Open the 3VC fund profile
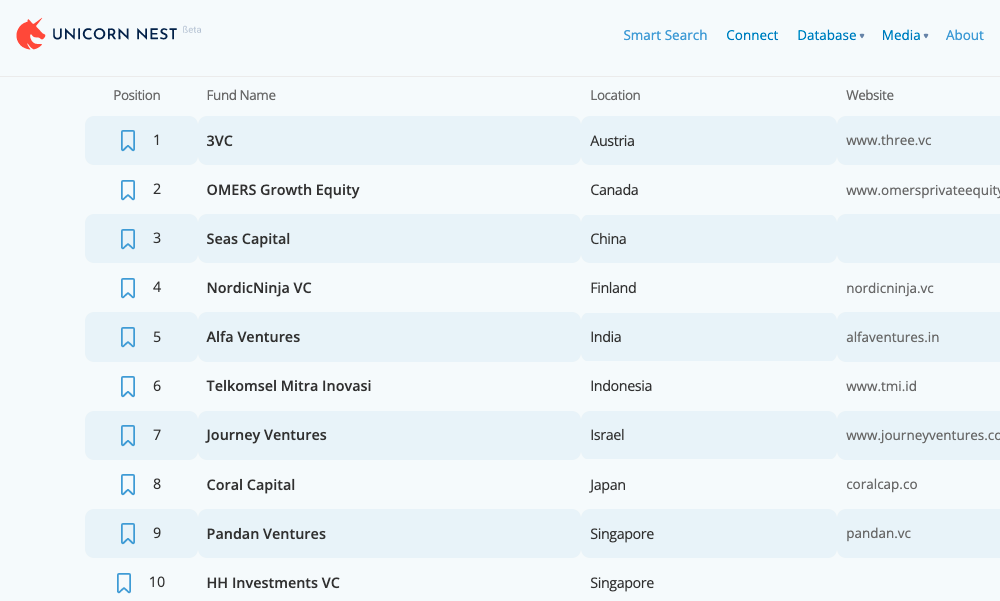Viewport: 1000px width, 601px height. pyautogui.click(x=219, y=141)
